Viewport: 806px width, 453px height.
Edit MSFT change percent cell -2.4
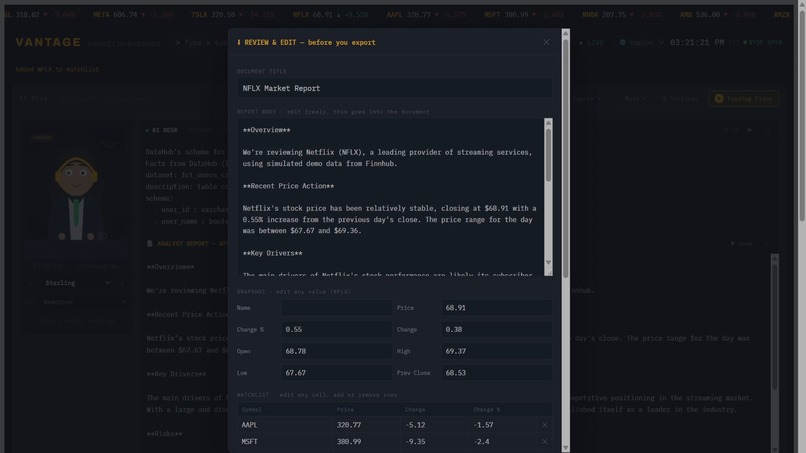(503, 441)
